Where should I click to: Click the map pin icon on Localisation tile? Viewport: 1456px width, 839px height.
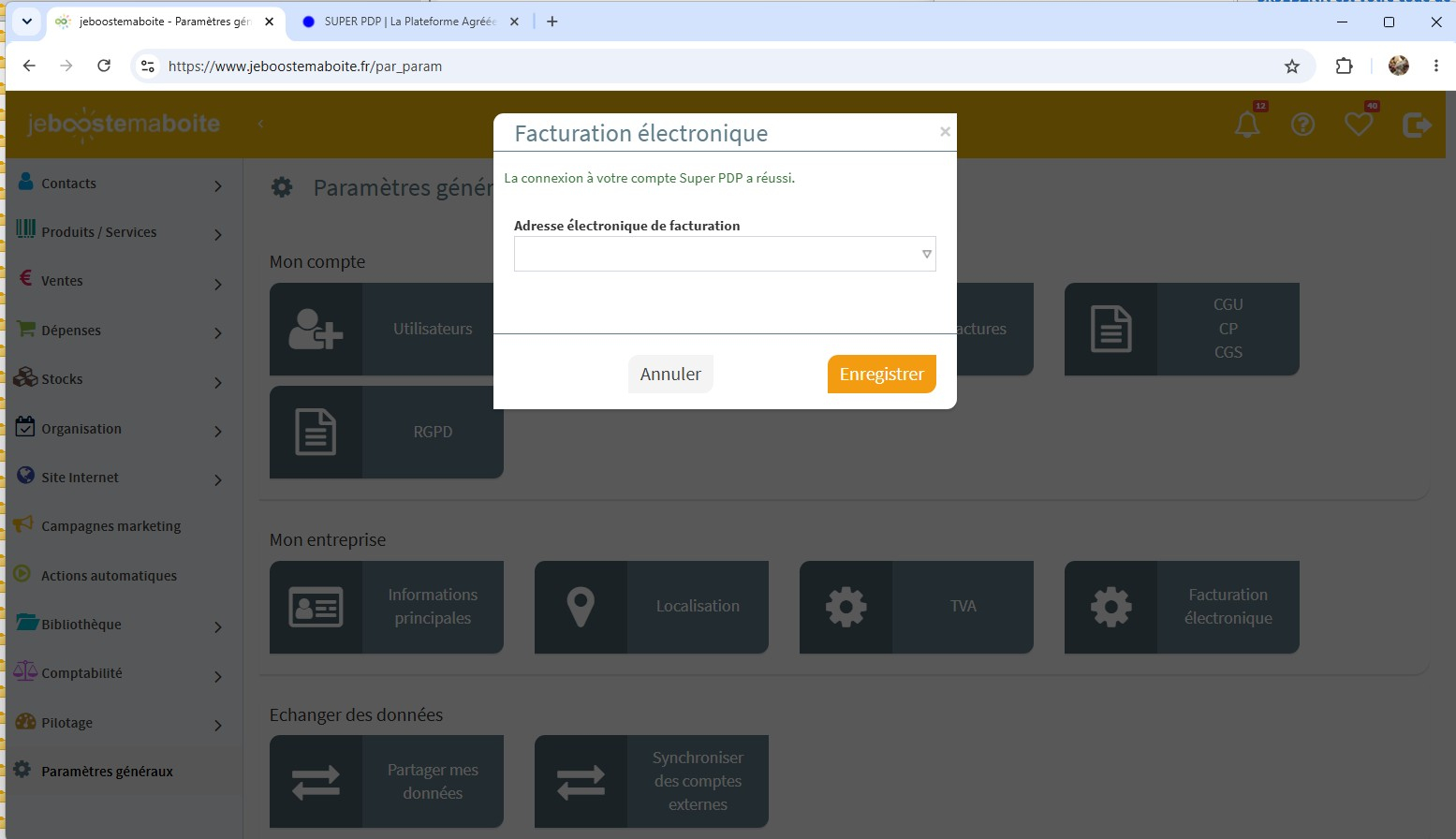click(x=581, y=607)
